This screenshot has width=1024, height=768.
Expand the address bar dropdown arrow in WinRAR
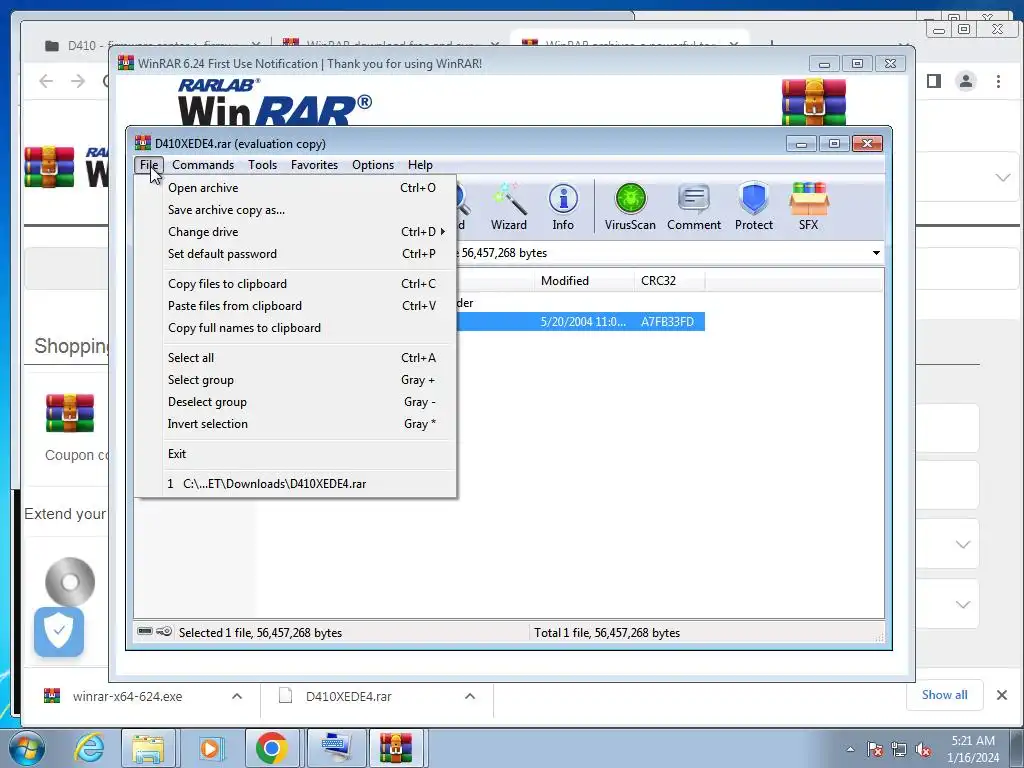pos(876,253)
